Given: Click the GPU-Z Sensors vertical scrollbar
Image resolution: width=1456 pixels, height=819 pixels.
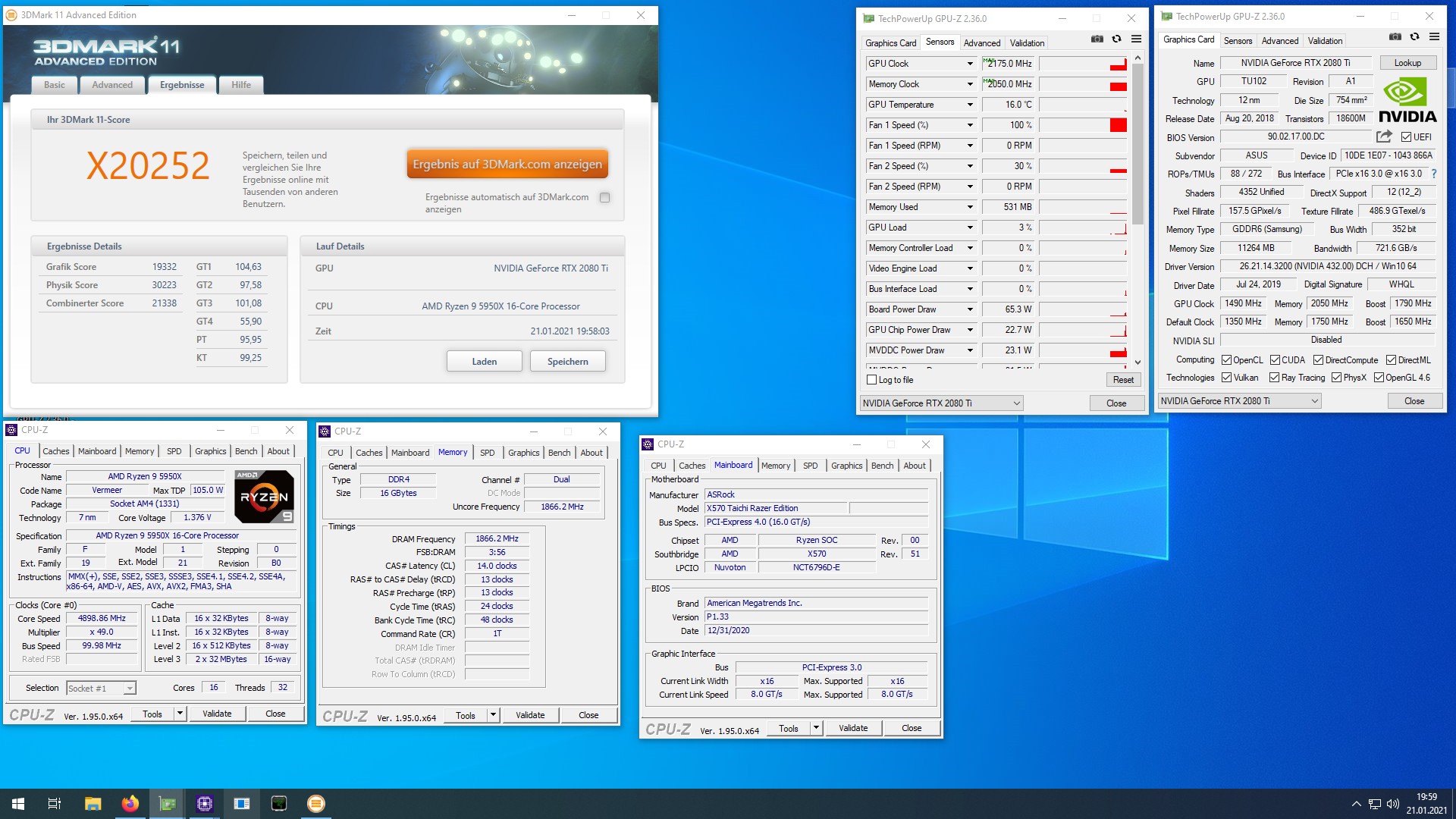Looking at the screenshot, I should pyautogui.click(x=1137, y=144).
